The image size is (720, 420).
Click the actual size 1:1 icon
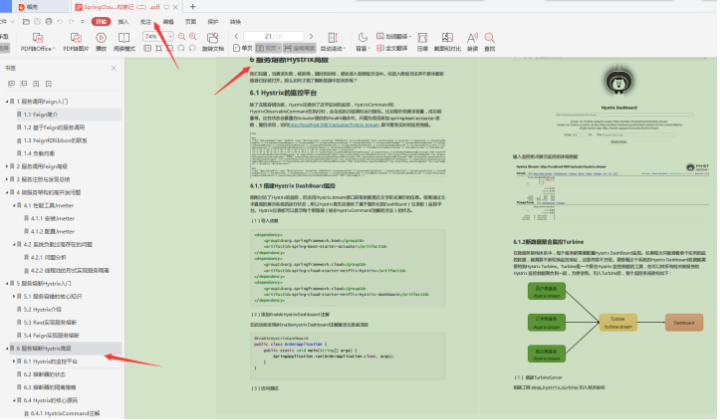coord(147,48)
